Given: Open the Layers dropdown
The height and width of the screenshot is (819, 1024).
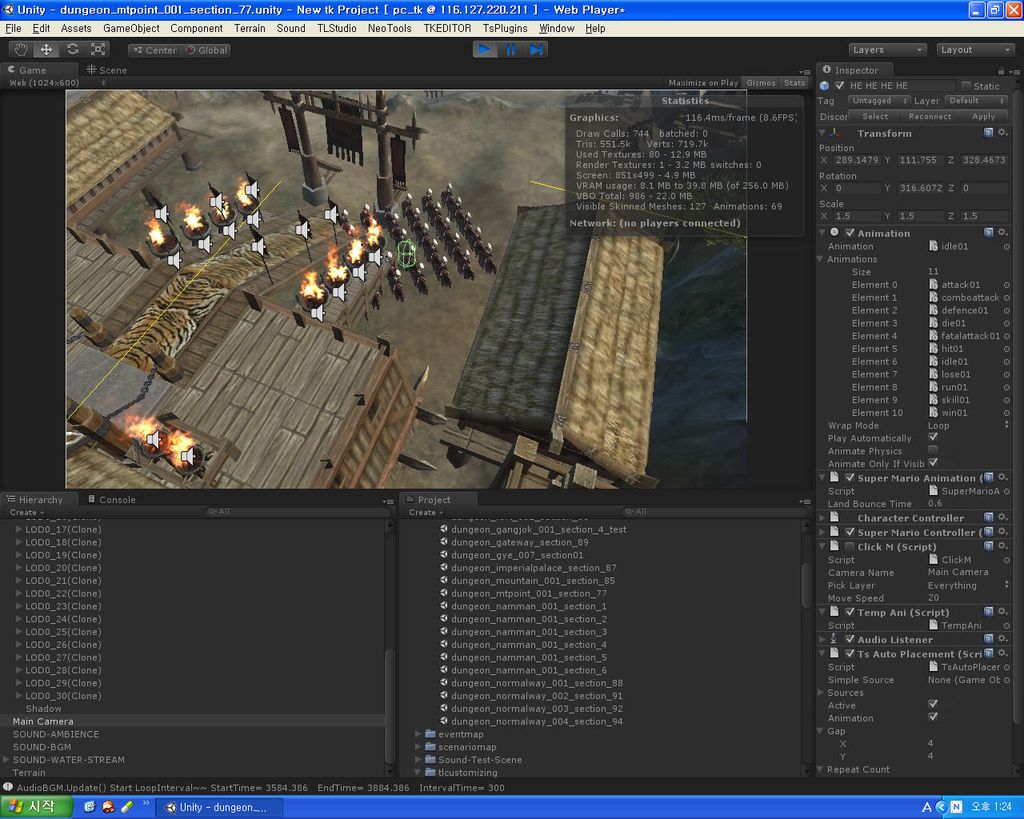Looking at the screenshot, I should pos(888,50).
